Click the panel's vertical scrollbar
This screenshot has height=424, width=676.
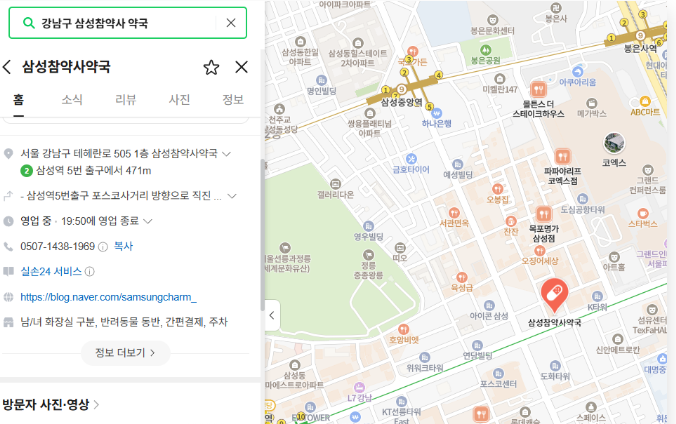click(263, 235)
